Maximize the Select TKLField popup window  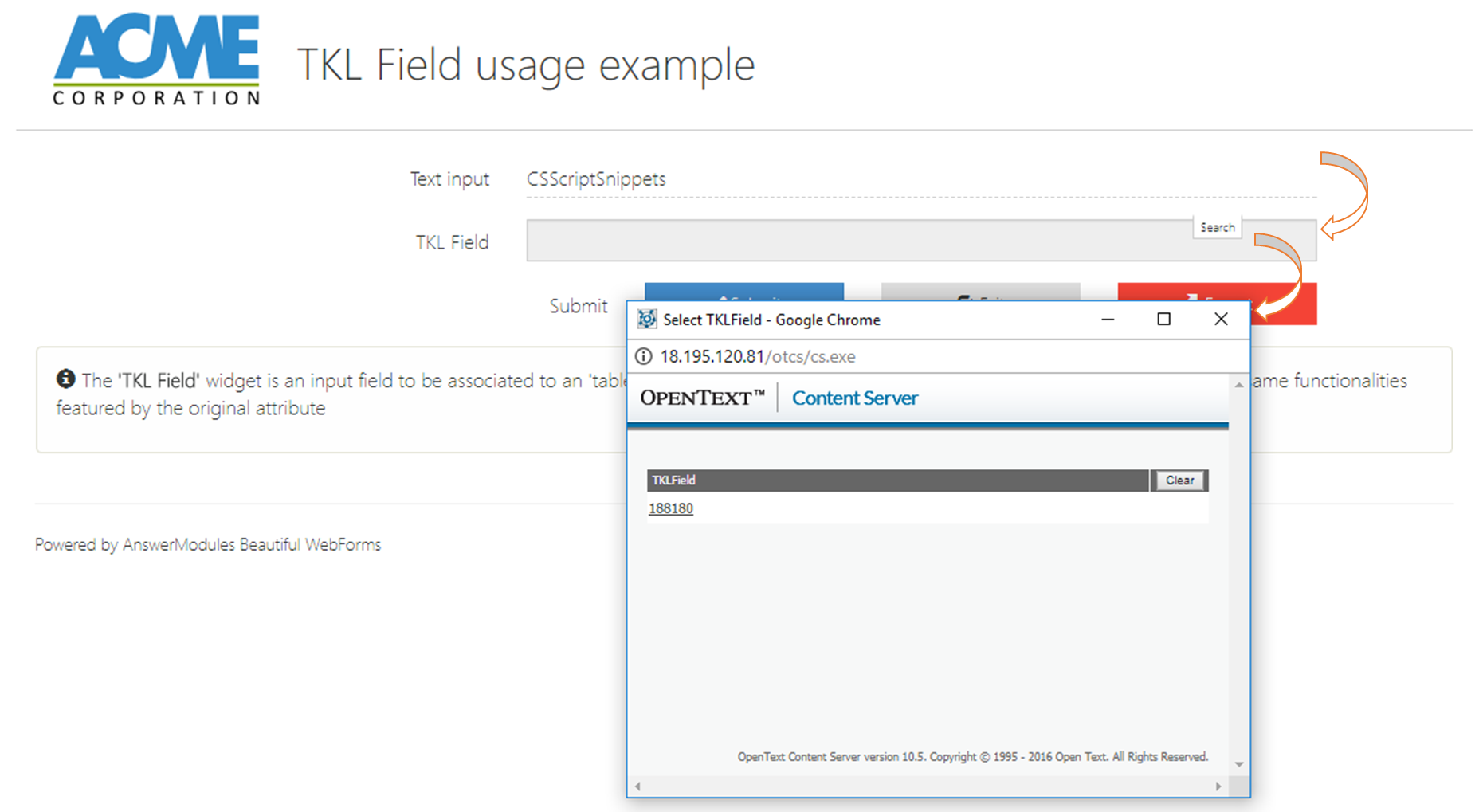[x=1163, y=320]
